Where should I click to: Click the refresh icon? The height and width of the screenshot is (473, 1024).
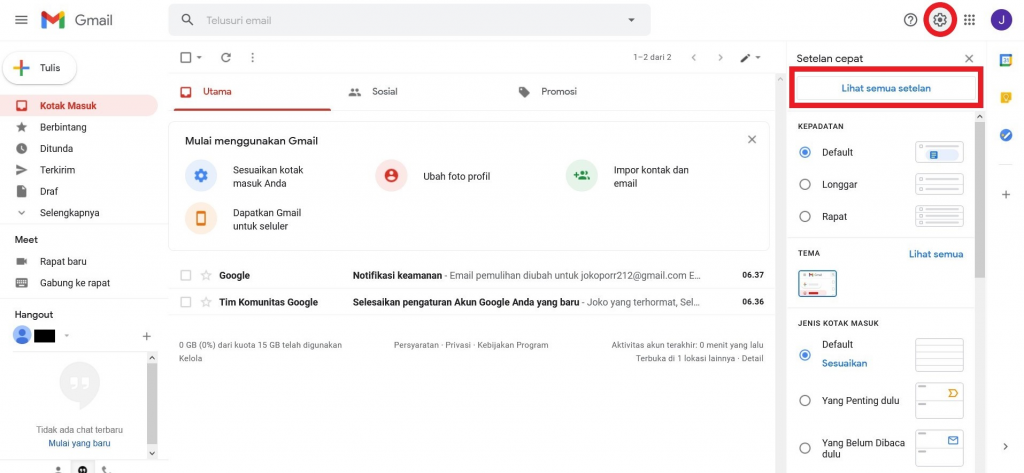click(x=226, y=57)
